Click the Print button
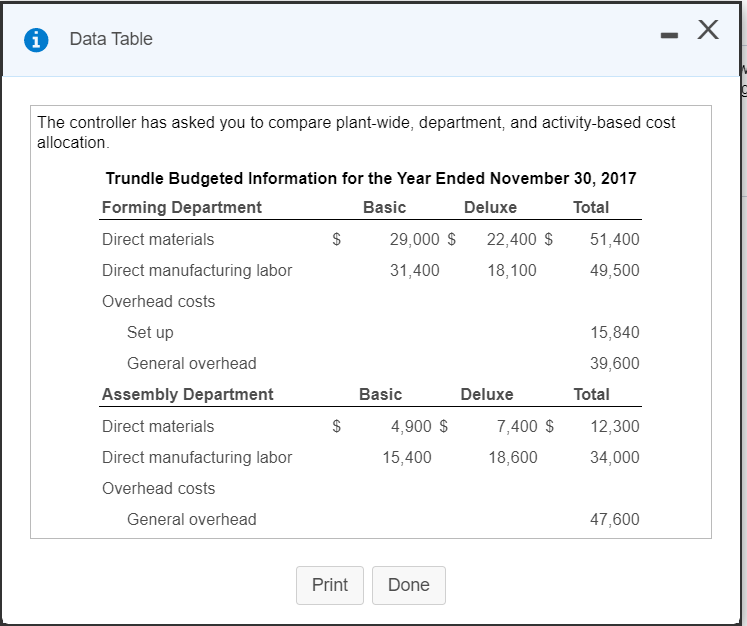The width and height of the screenshot is (747, 626). point(330,585)
